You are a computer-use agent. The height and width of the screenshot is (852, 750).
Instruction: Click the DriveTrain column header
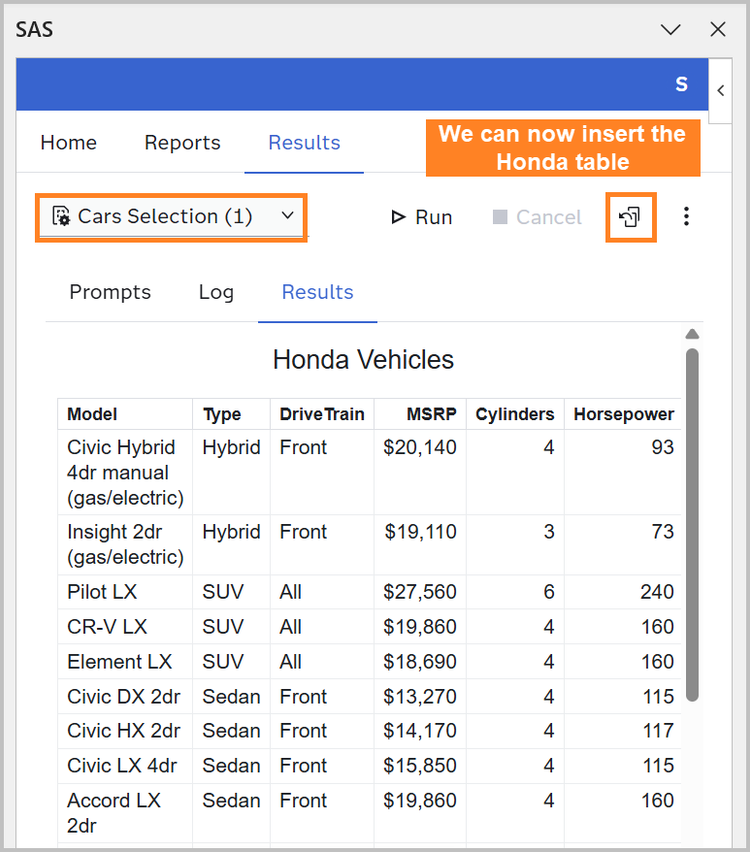click(322, 414)
